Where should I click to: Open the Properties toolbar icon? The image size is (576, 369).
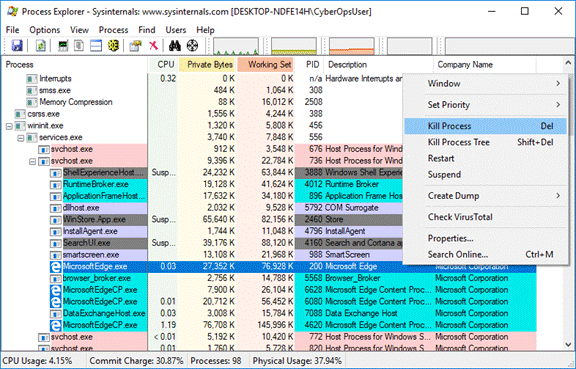(136, 46)
